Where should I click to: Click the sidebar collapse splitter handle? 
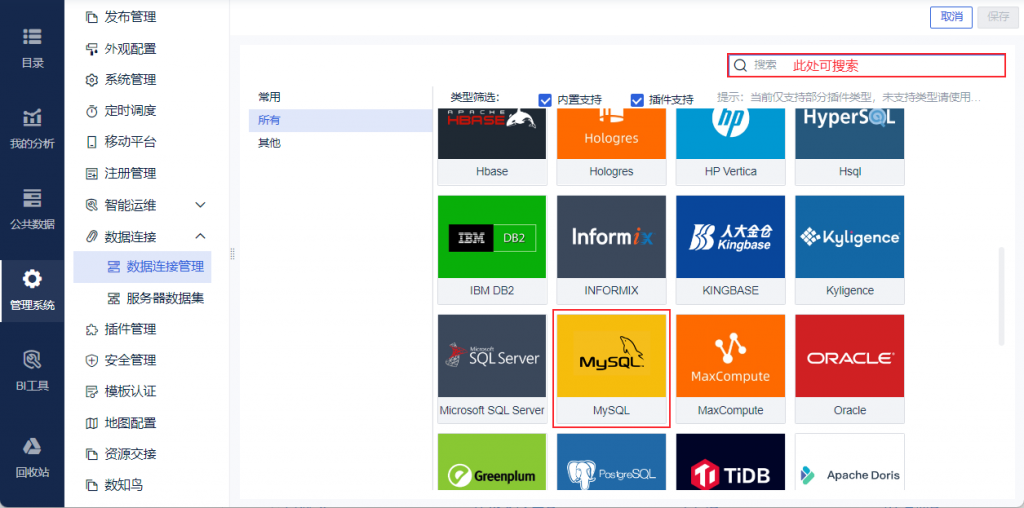[x=232, y=254]
